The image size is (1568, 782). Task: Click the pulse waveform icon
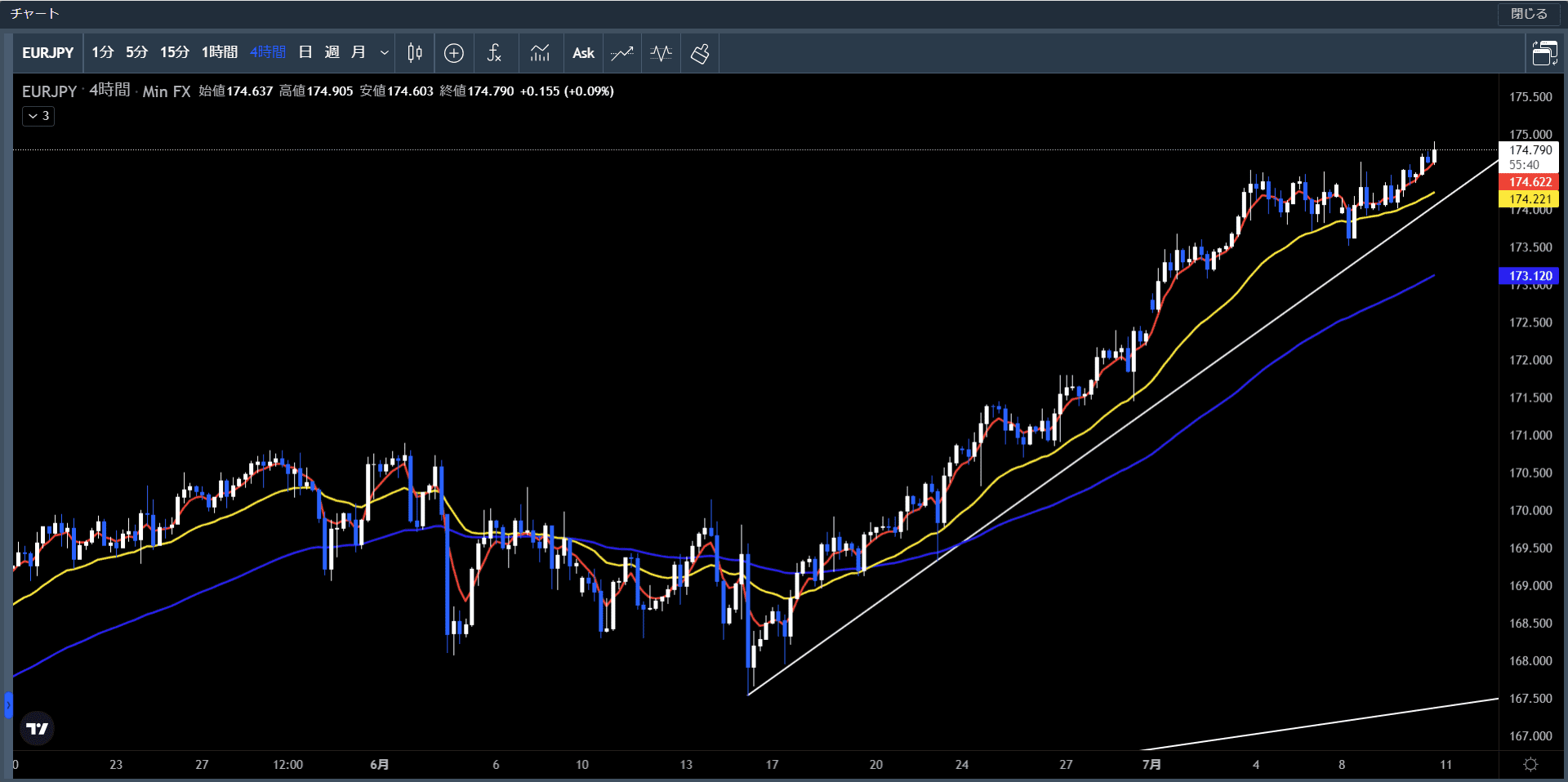point(661,53)
